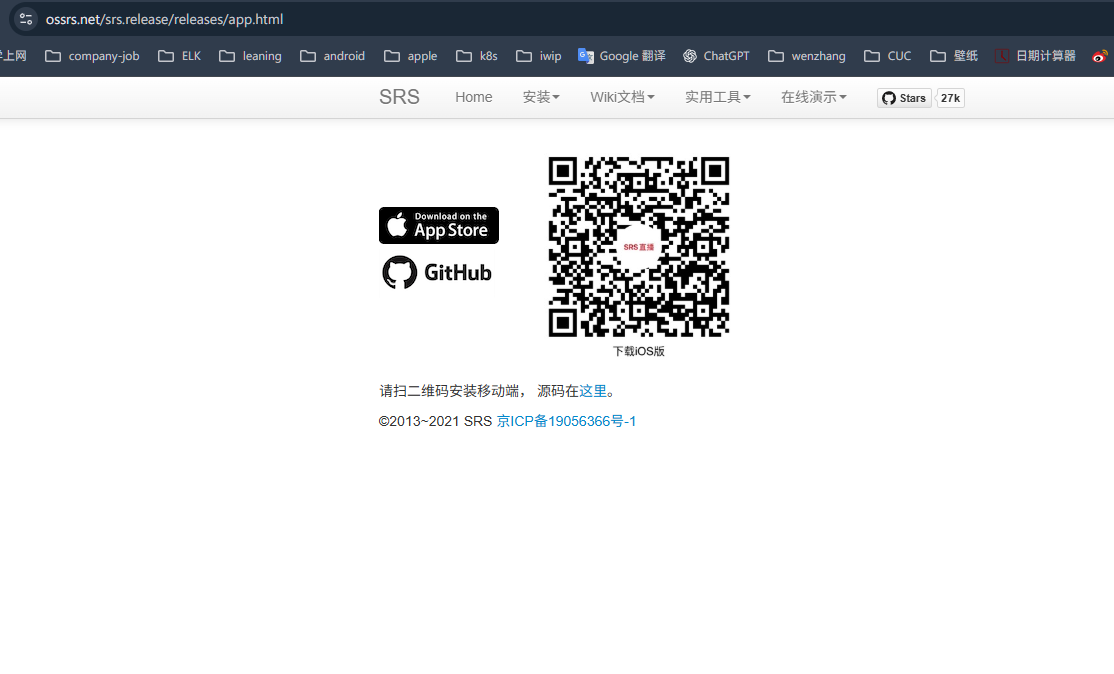Click Download on the App Store badge
This screenshot has height=674, width=1114.
point(439,225)
